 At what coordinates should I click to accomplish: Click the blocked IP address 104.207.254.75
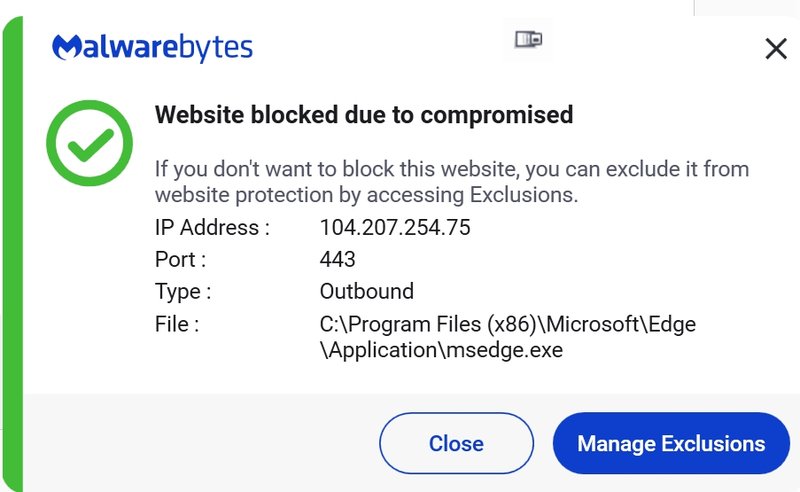click(395, 228)
